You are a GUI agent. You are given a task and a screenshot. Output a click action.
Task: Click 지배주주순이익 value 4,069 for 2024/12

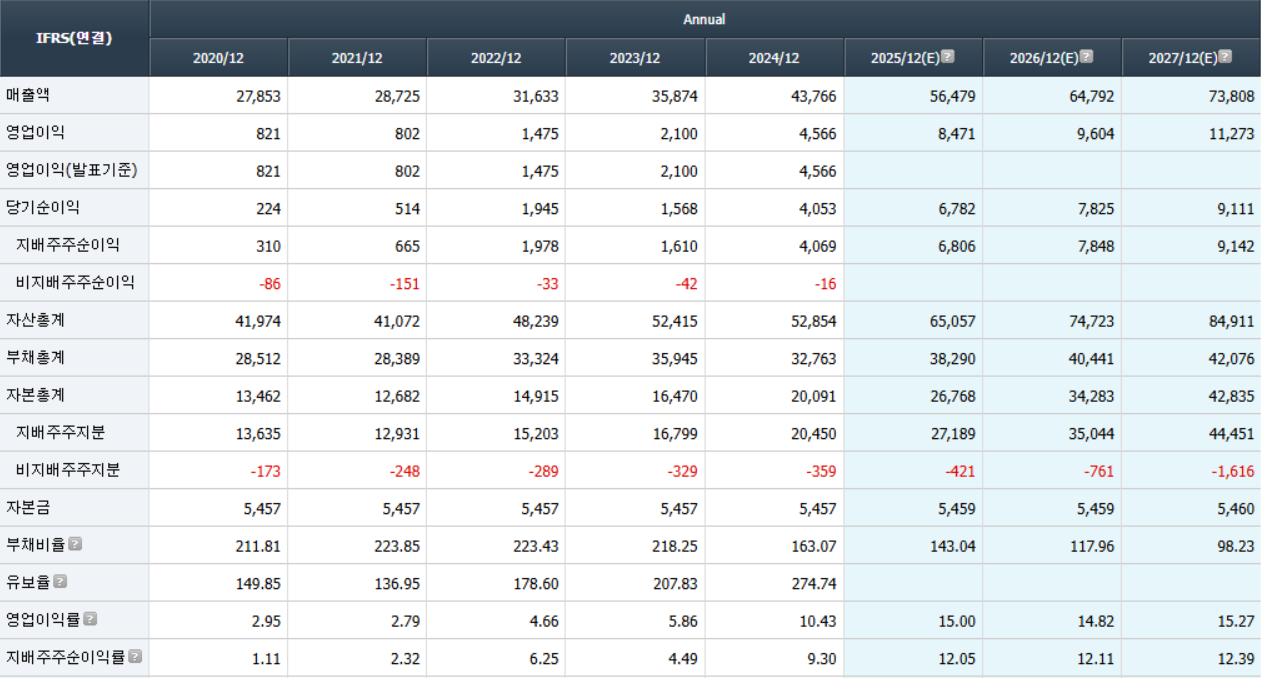(817, 246)
